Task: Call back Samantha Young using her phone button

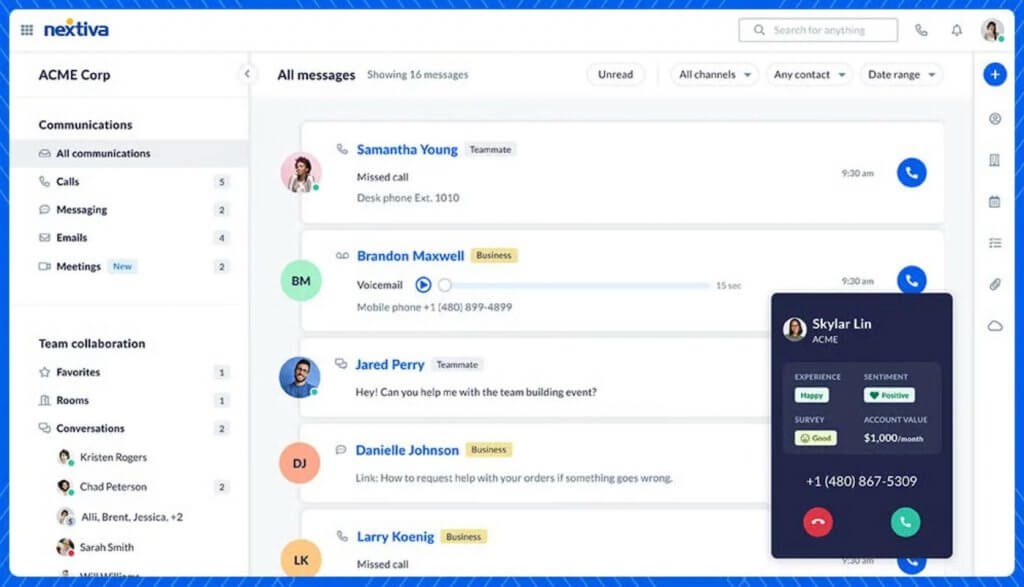Action: 911,172
